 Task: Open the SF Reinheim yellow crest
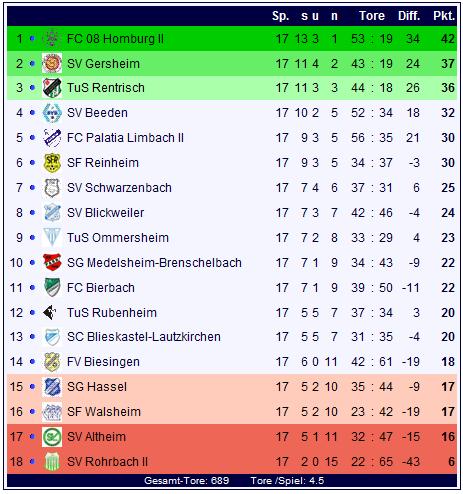click(x=52, y=163)
